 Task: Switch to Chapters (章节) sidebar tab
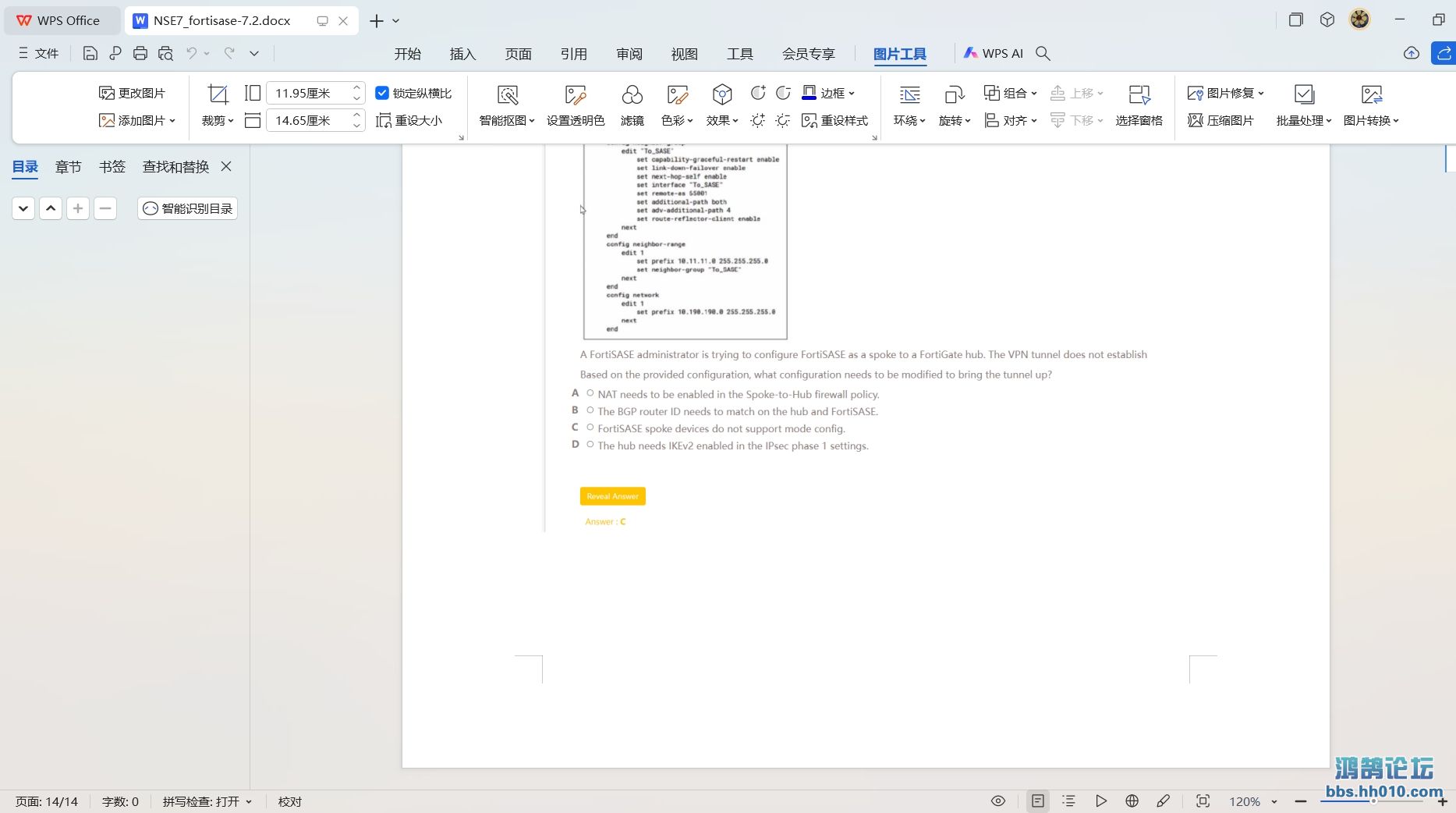coord(69,166)
